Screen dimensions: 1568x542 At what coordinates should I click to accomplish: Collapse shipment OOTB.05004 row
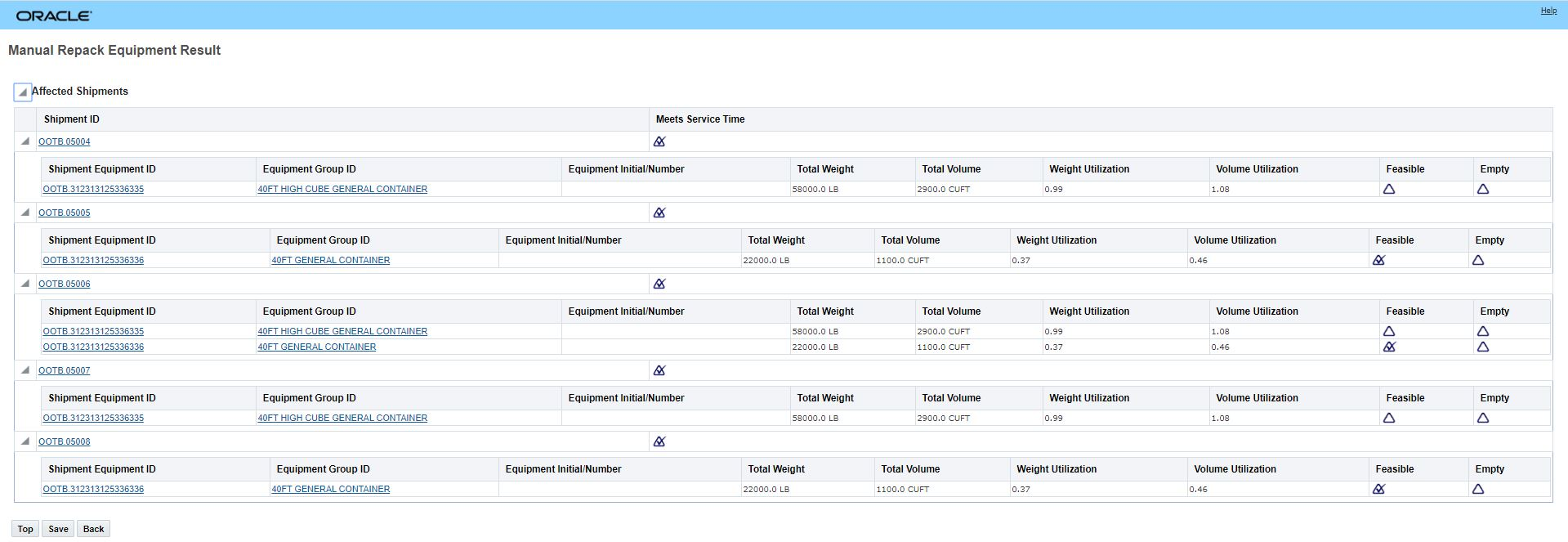(25, 141)
